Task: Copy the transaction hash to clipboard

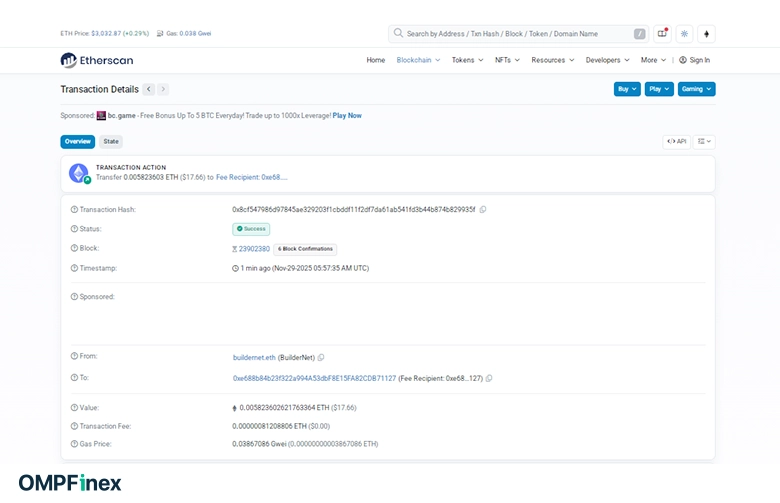Action: coord(483,210)
